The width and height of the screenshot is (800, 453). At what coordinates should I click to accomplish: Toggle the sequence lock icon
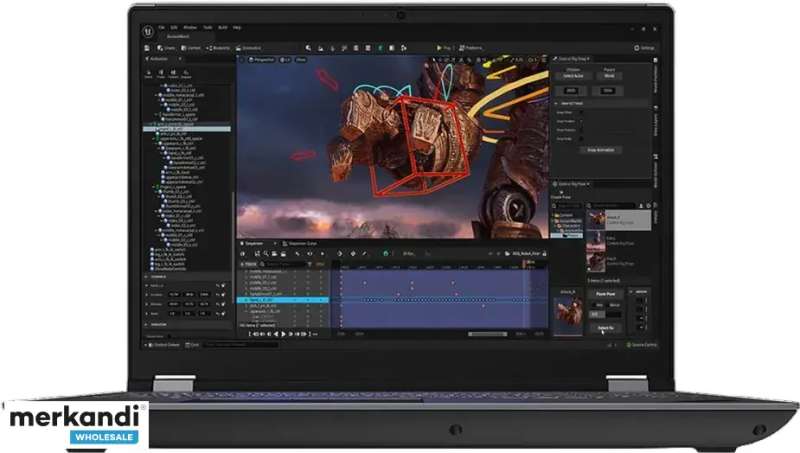pos(544,254)
